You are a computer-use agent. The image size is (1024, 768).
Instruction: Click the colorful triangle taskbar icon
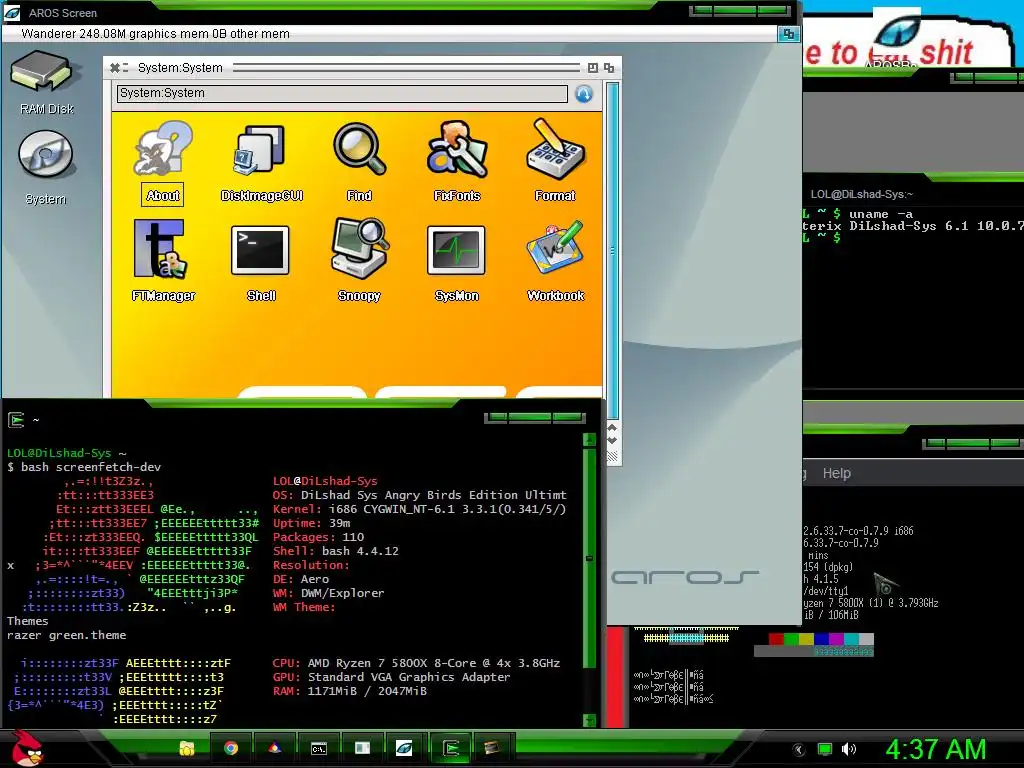coord(274,748)
